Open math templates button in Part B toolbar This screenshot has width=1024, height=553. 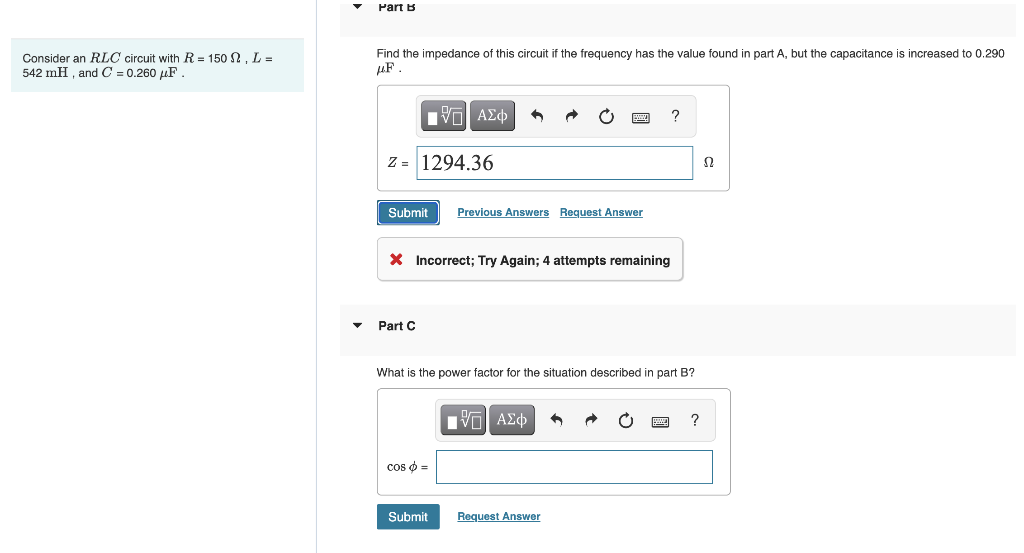[443, 116]
